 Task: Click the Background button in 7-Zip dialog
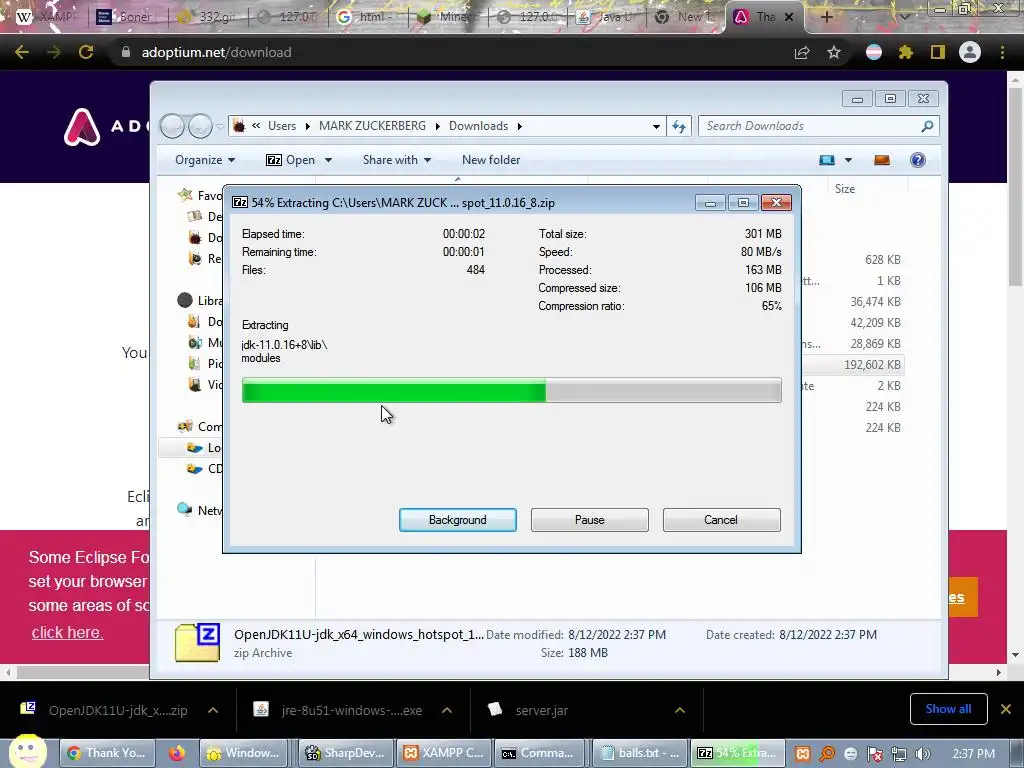pyautogui.click(x=457, y=520)
